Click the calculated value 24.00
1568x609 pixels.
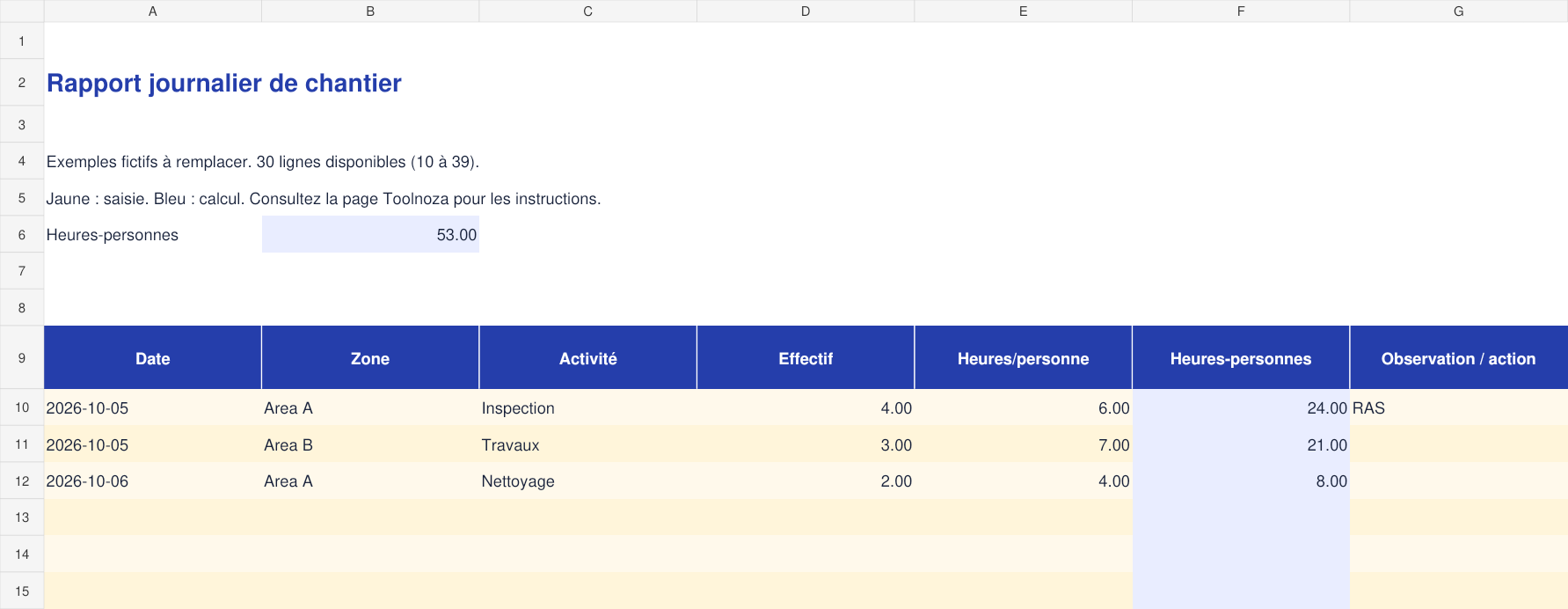tap(1241, 408)
